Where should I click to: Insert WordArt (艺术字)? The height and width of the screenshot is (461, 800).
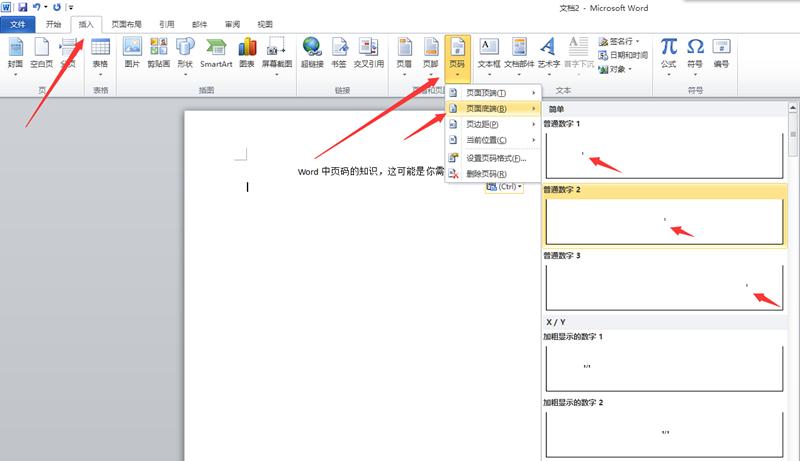click(548, 55)
